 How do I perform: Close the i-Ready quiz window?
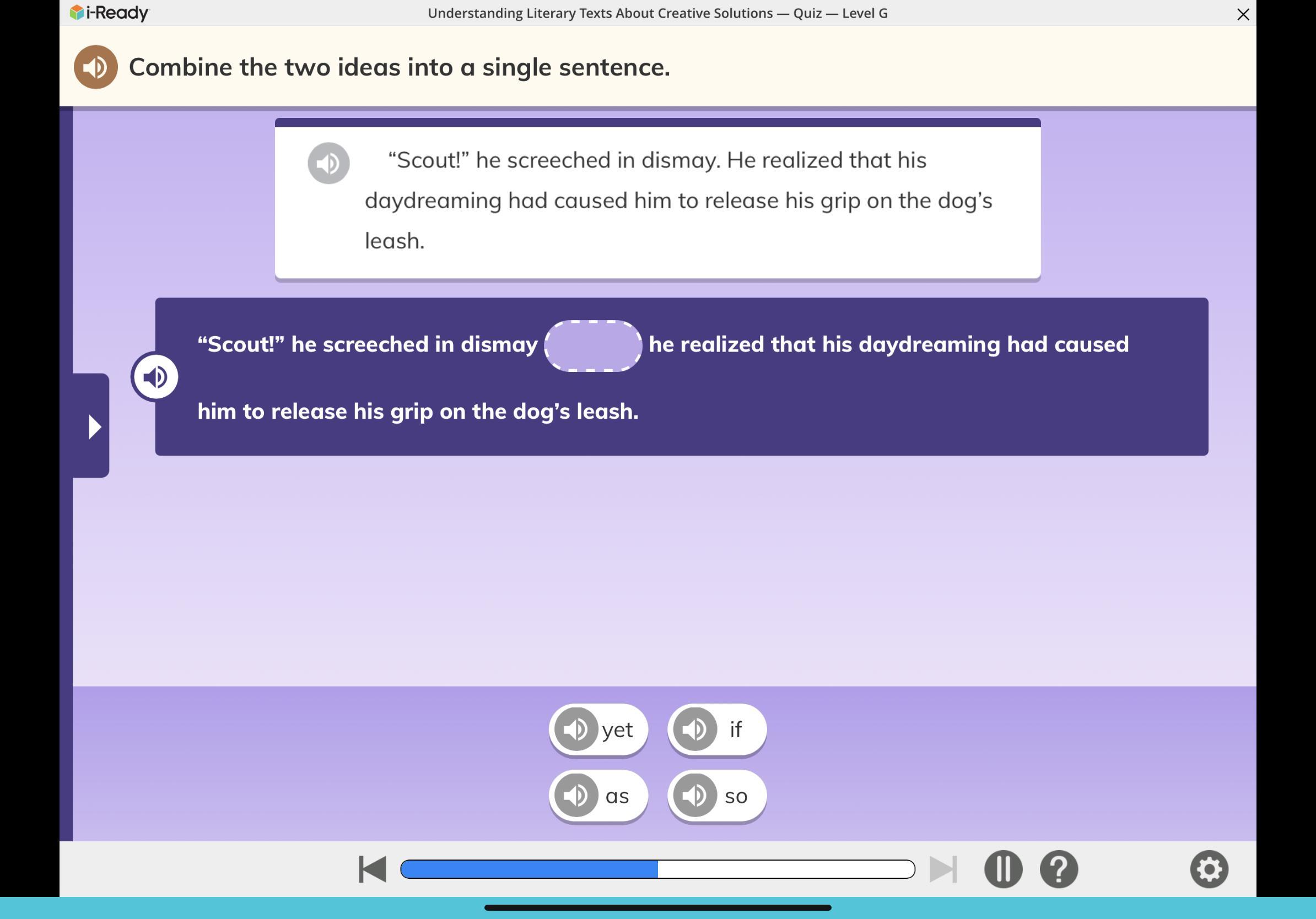(x=1243, y=14)
